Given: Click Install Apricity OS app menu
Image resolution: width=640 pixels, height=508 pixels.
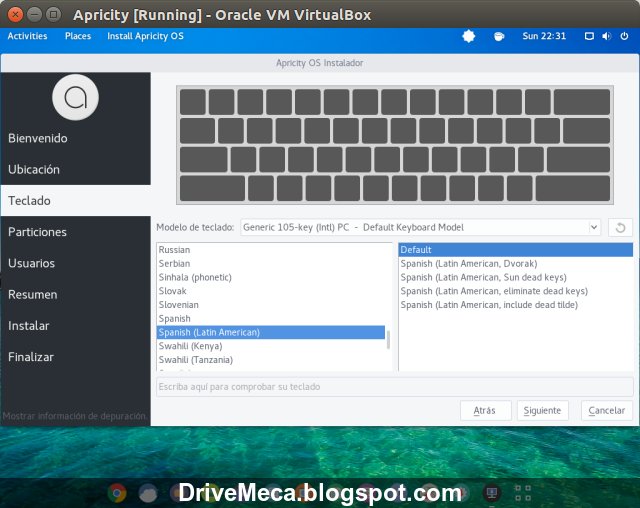Looking at the screenshot, I should tap(145, 36).
